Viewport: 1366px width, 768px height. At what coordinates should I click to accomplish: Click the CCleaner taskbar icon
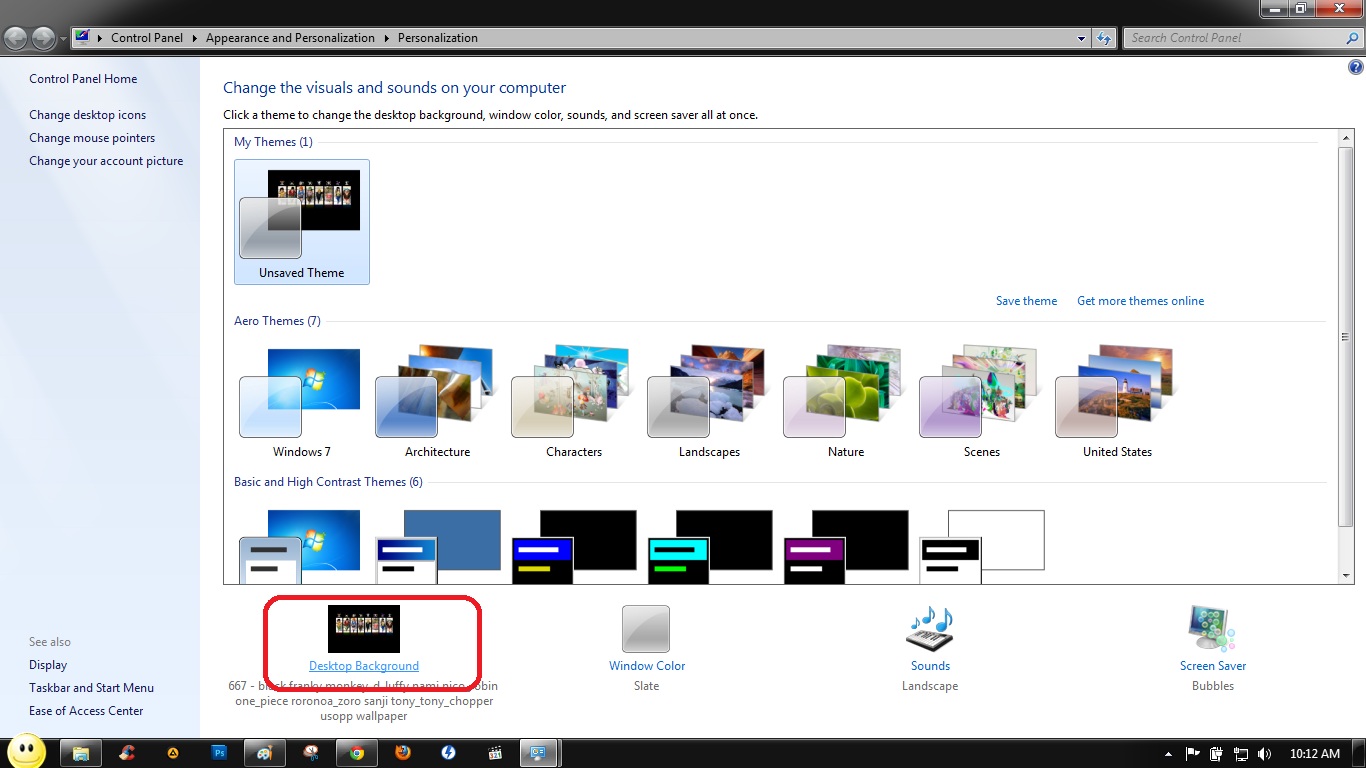(127, 753)
